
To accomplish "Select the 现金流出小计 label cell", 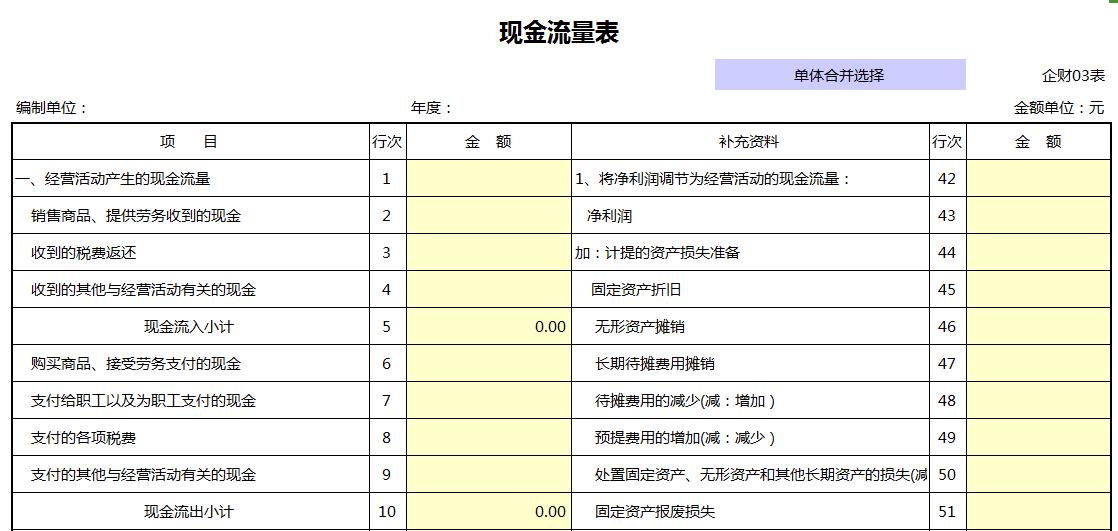I will click(x=190, y=512).
